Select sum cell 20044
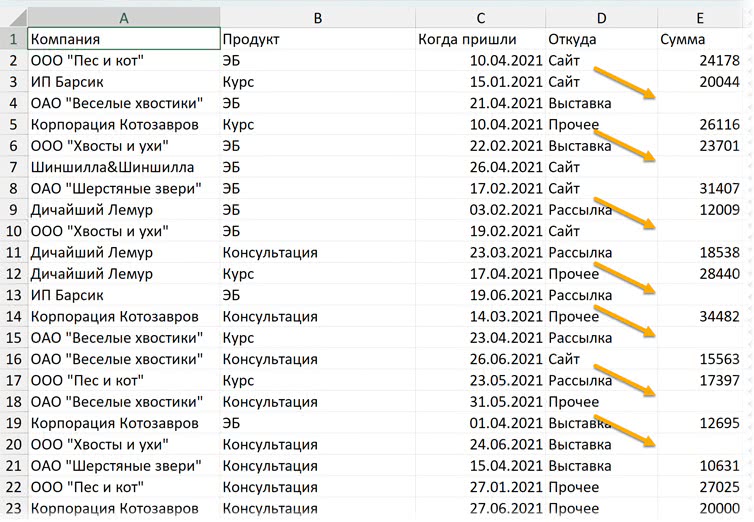The width and height of the screenshot is (754, 522). tap(700, 82)
